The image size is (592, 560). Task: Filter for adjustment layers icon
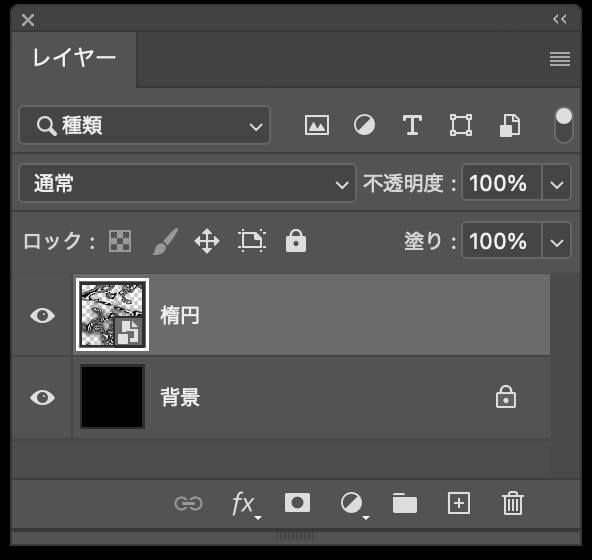click(364, 125)
